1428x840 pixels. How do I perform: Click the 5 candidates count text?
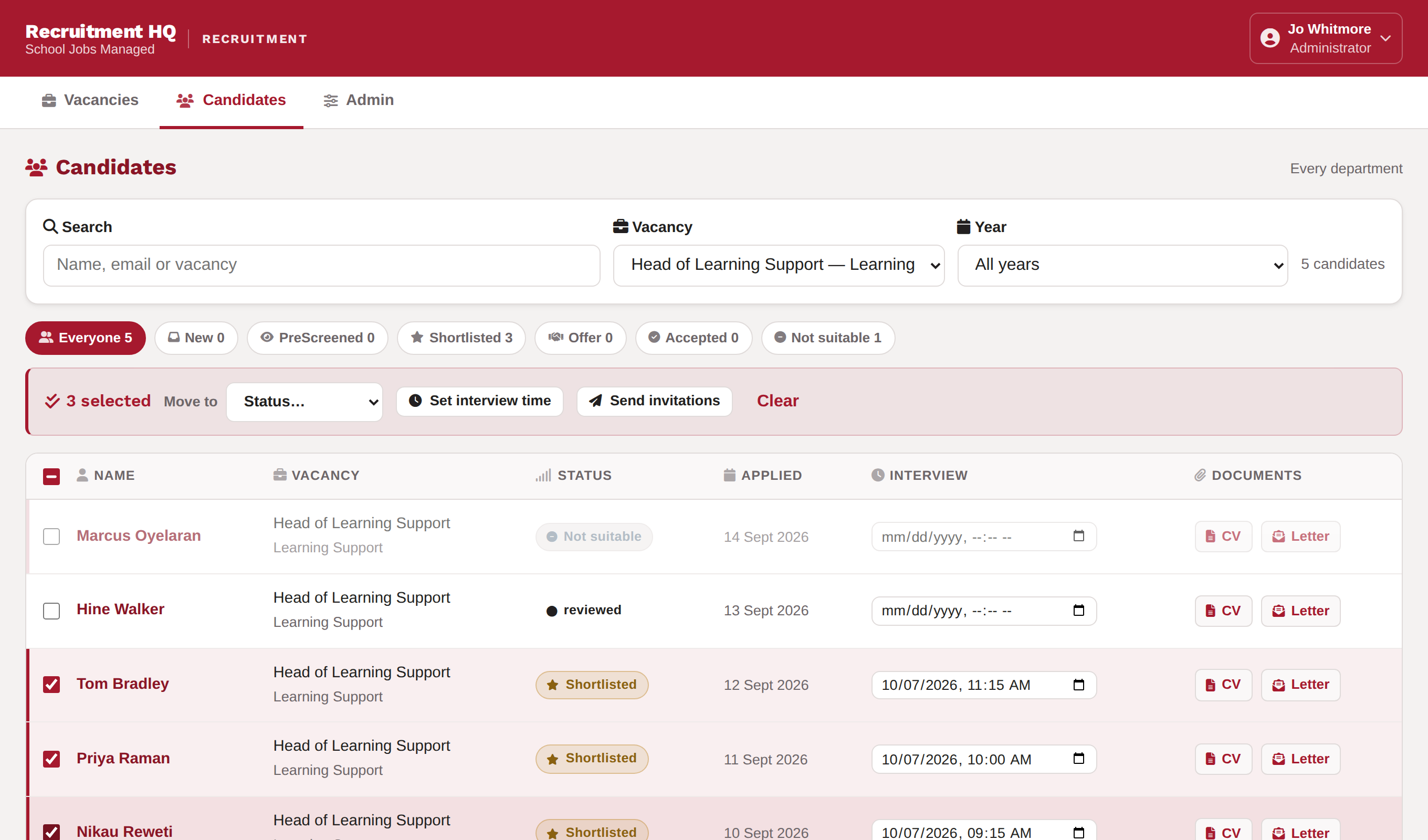click(x=1342, y=264)
